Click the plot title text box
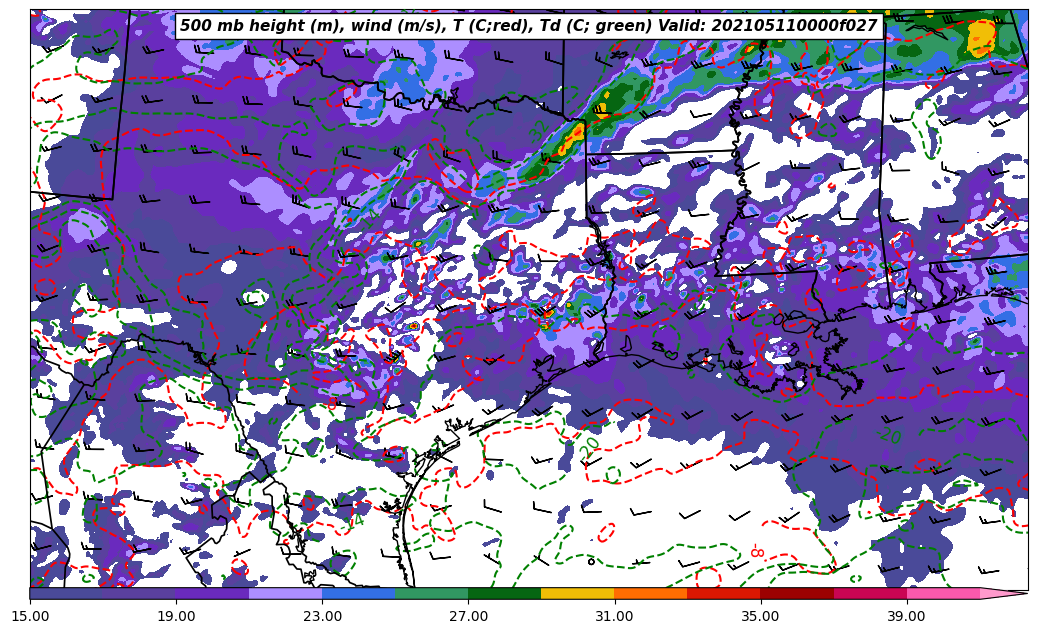Image resolution: width=1037 pixels, height=633 pixels. point(528,26)
